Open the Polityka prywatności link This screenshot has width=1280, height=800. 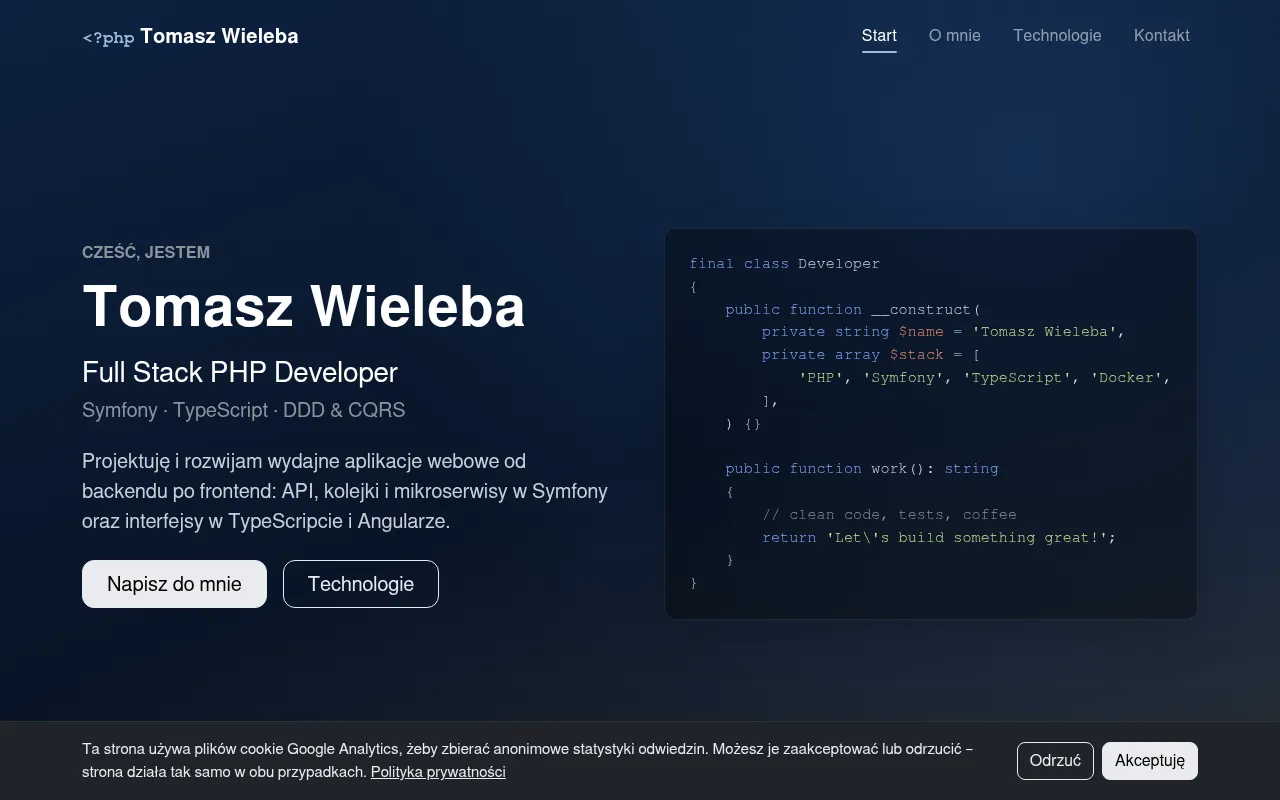tap(438, 772)
